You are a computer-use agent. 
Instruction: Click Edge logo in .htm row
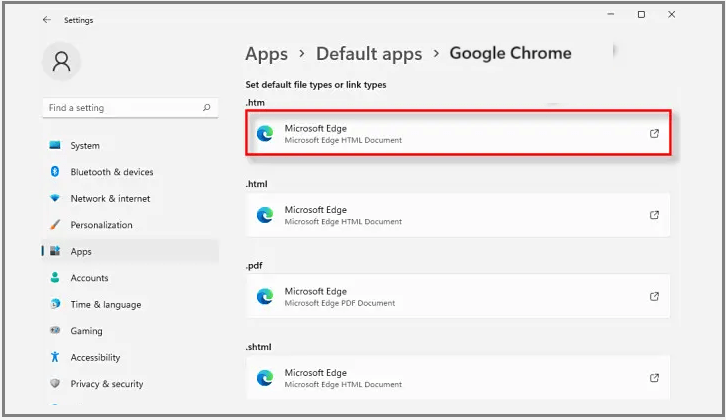[x=265, y=133]
